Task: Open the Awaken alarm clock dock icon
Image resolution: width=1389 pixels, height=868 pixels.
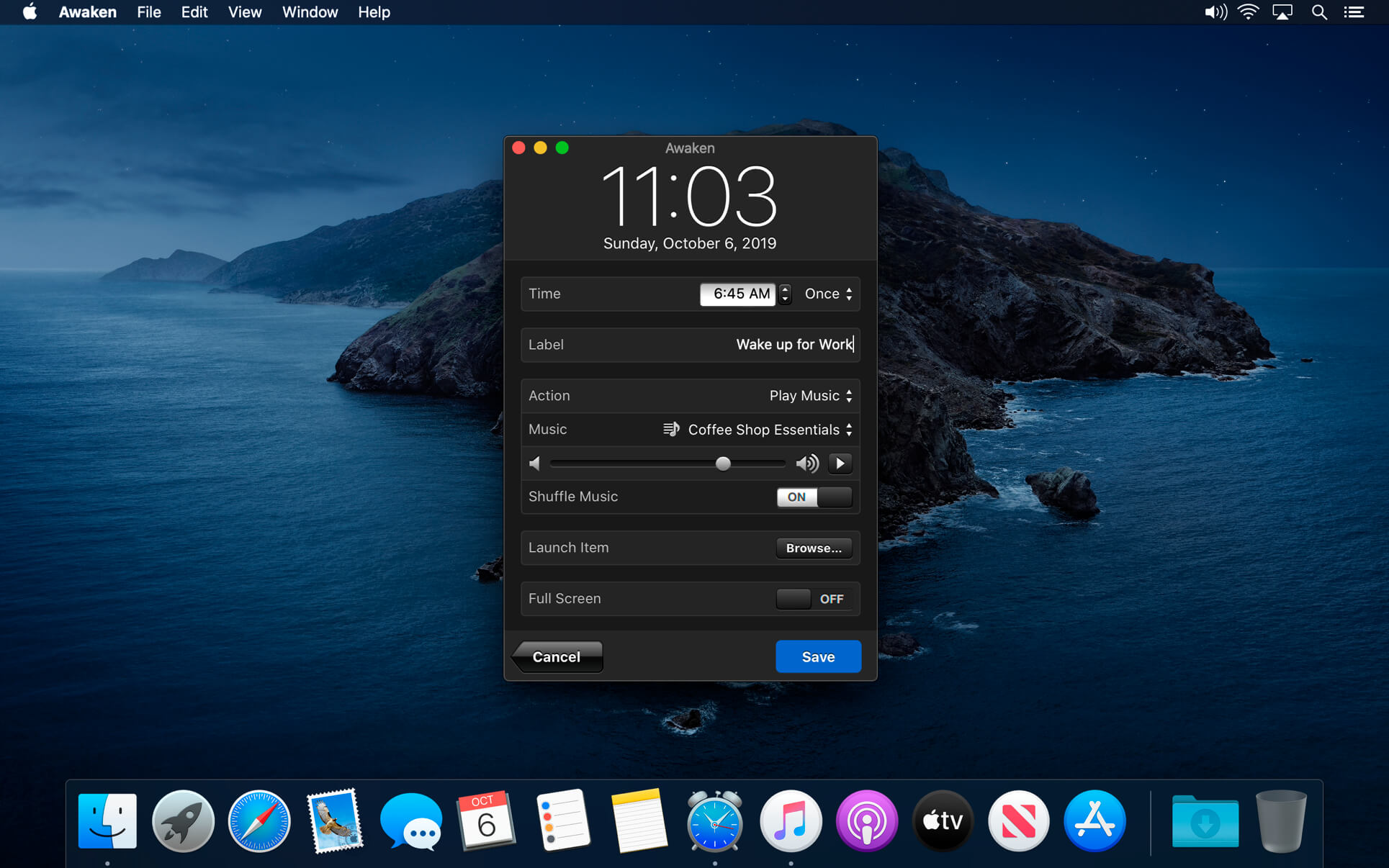Action: (714, 821)
